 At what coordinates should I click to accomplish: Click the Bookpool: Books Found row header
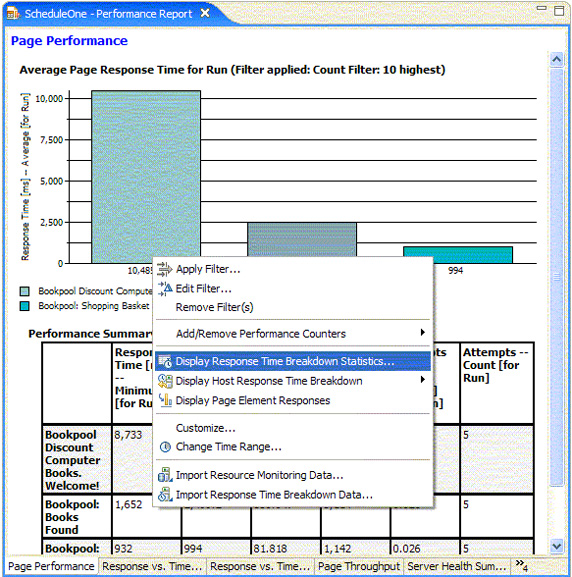[x=77, y=517]
